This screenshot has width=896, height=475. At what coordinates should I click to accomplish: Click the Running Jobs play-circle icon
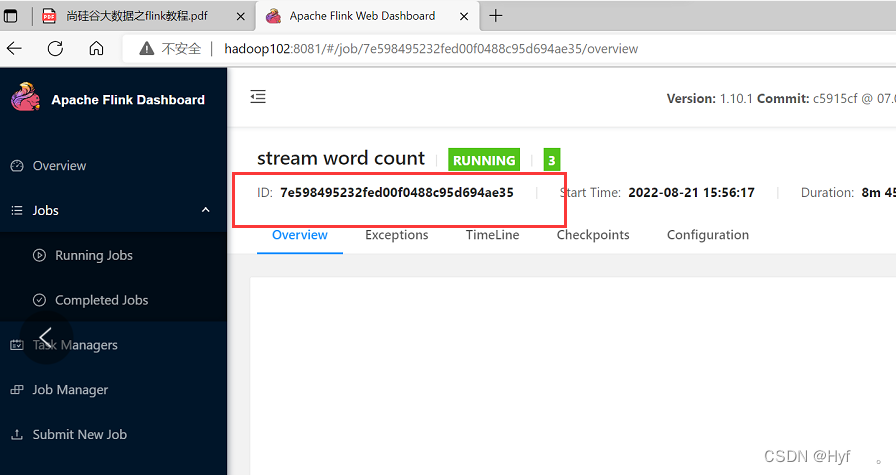point(39,255)
